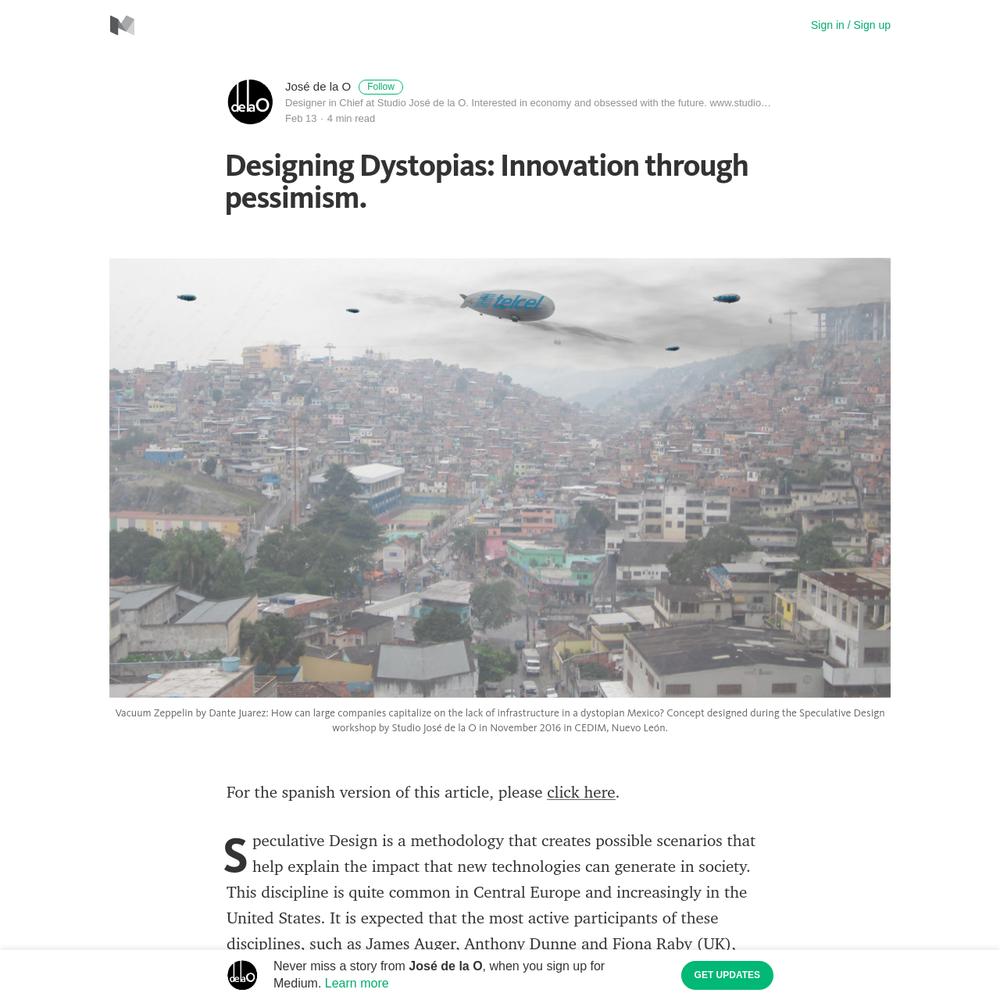The image size is (1000, 1000).
Task: Open the Spanish version click here link
Action: [x=581, y=792]
